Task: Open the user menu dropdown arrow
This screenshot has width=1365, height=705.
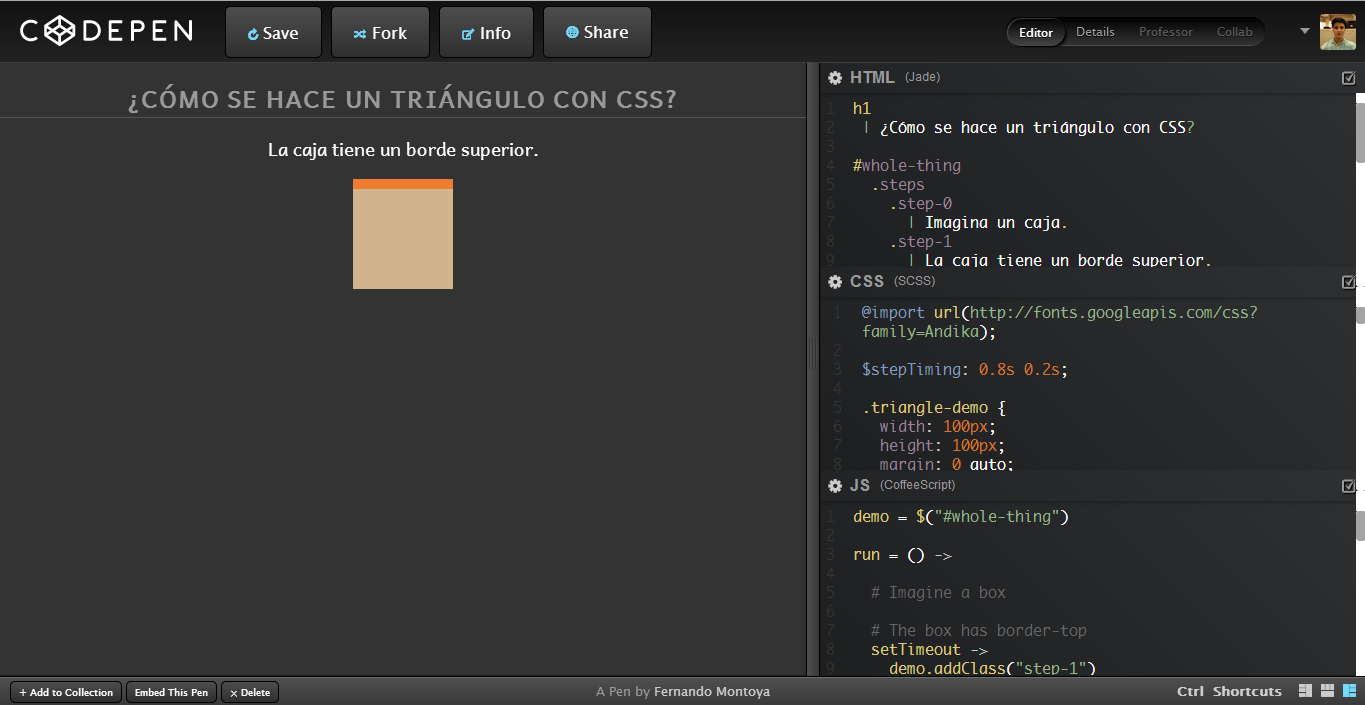Action: [x=1304, y=31]
